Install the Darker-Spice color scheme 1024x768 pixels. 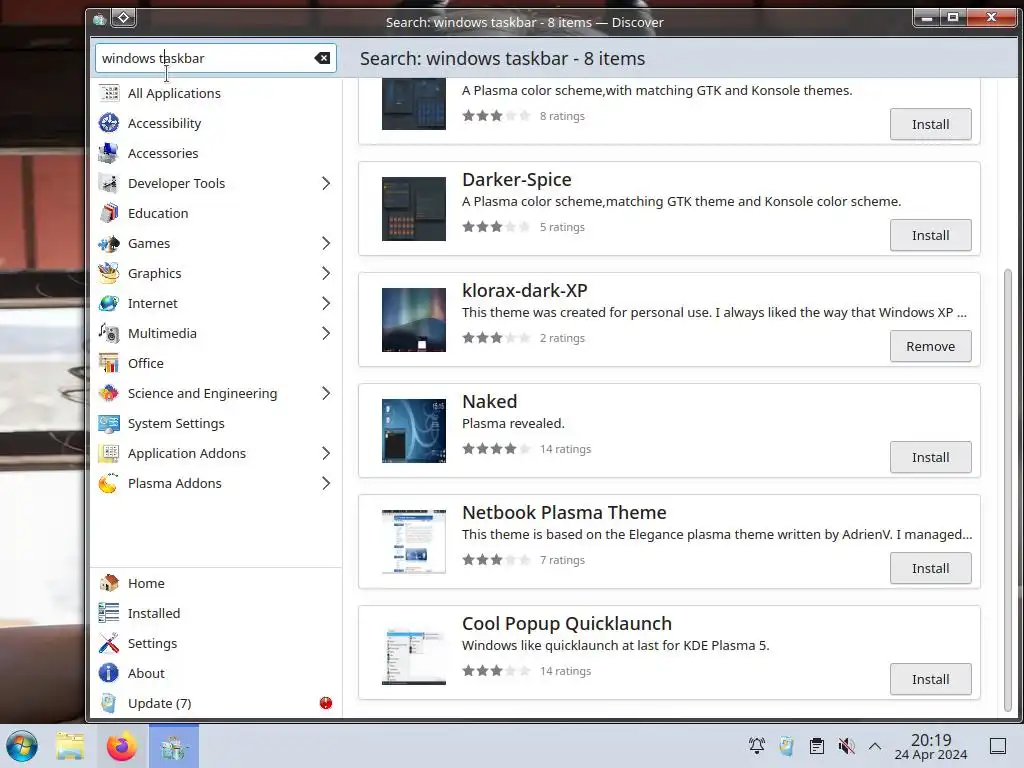coord(930,235)
